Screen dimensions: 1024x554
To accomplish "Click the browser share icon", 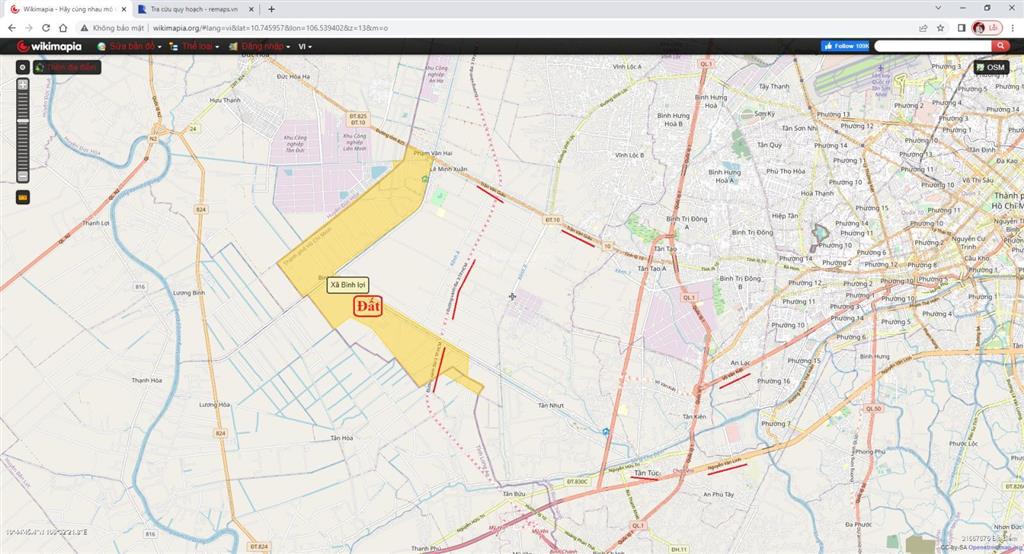I will [922, 28].
